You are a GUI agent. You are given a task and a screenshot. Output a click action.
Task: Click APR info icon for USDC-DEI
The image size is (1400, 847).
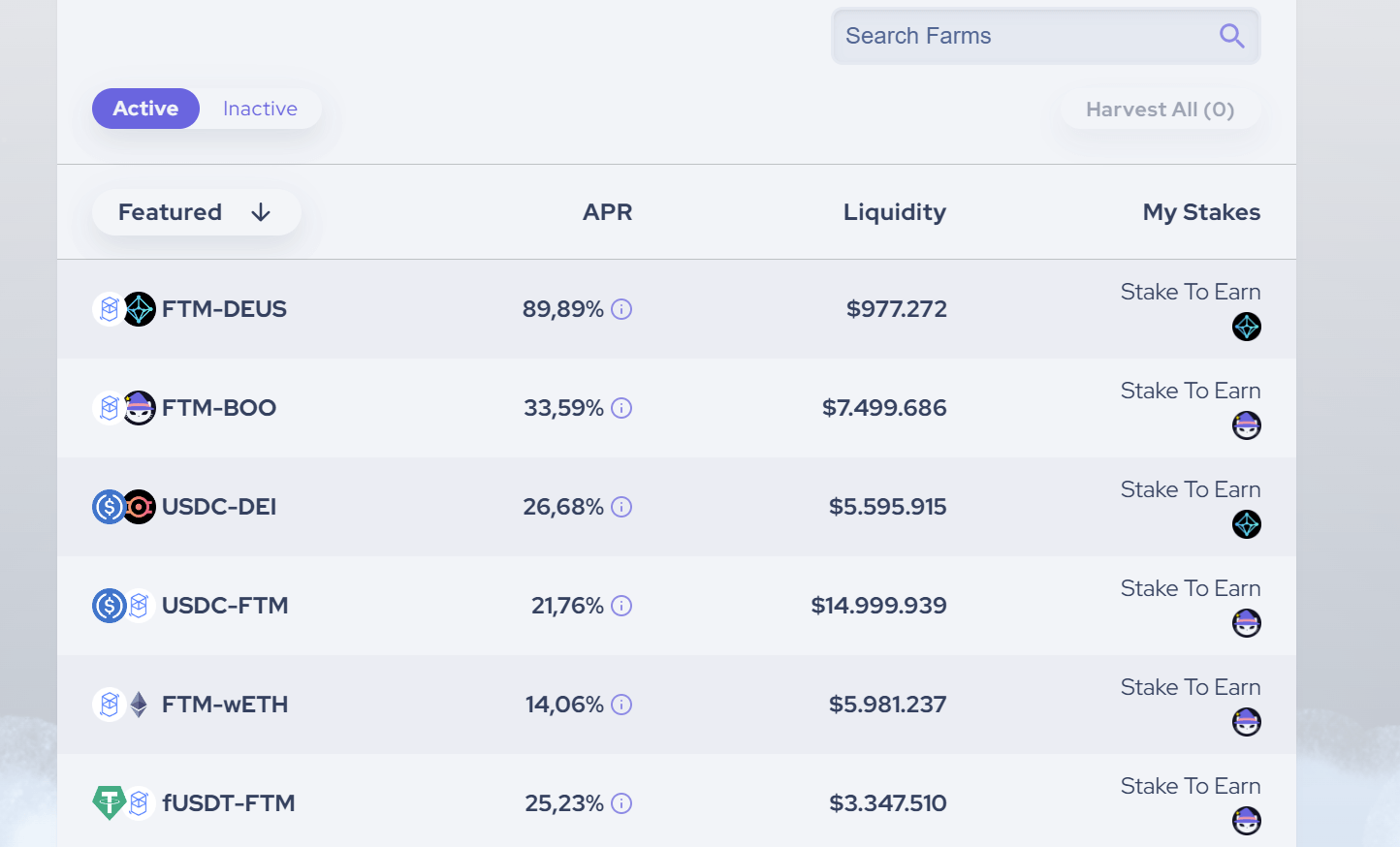(622, 507)
